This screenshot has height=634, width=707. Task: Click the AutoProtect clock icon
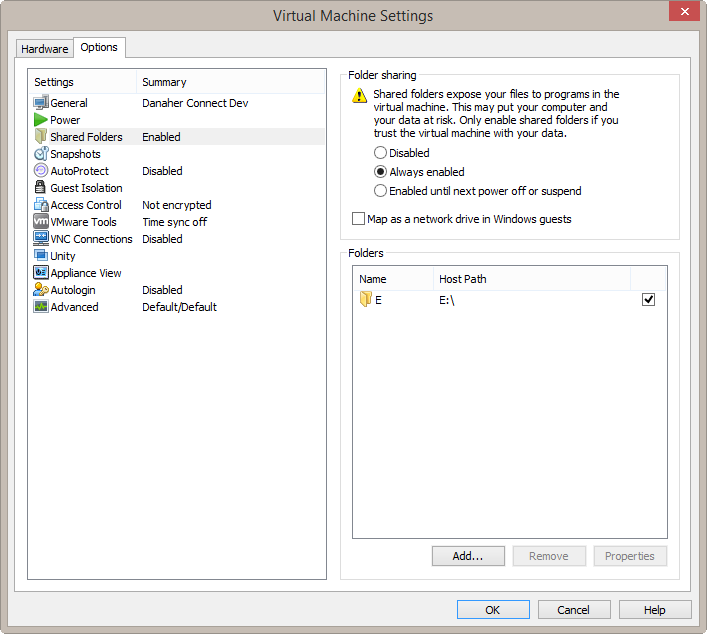coord(41,170)
